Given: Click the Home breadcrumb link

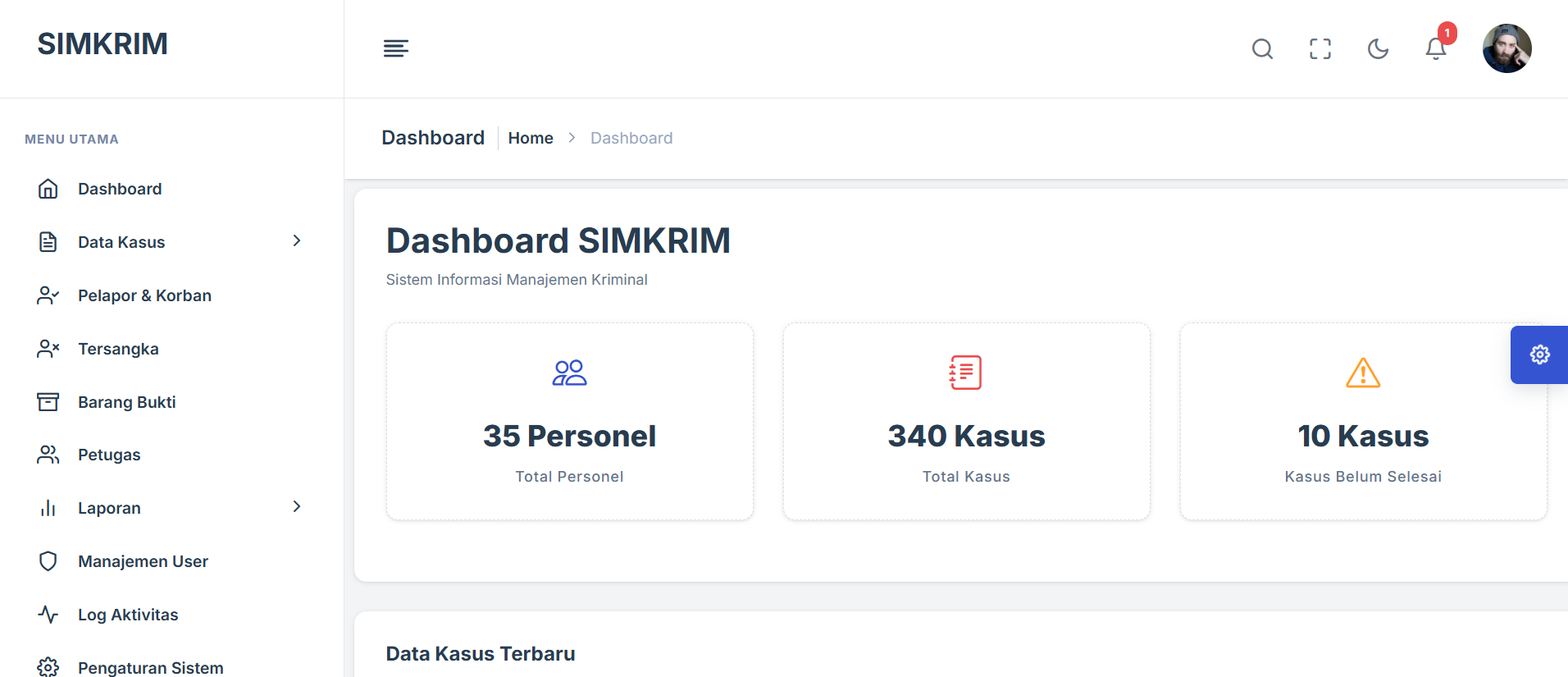Looking at the screenshot, I should point(531,138).
